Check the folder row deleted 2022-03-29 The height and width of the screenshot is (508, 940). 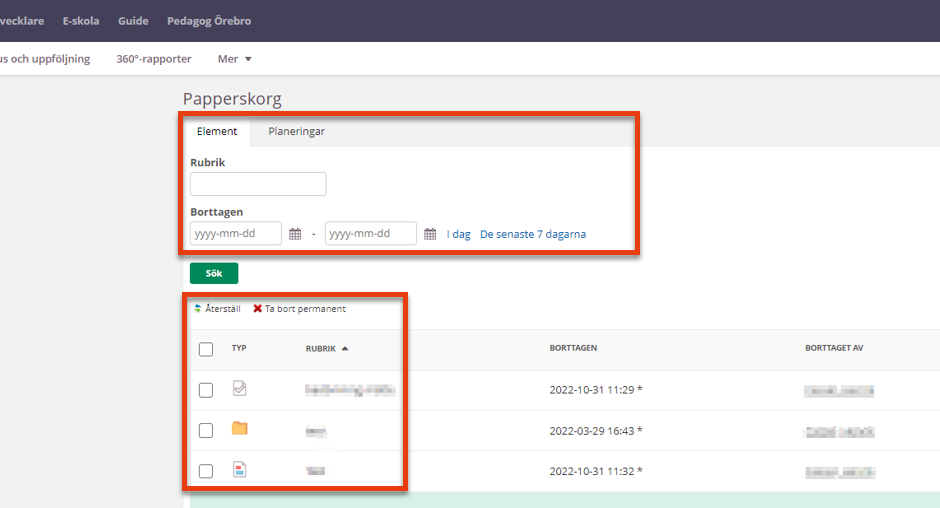(x=206, y=430)
